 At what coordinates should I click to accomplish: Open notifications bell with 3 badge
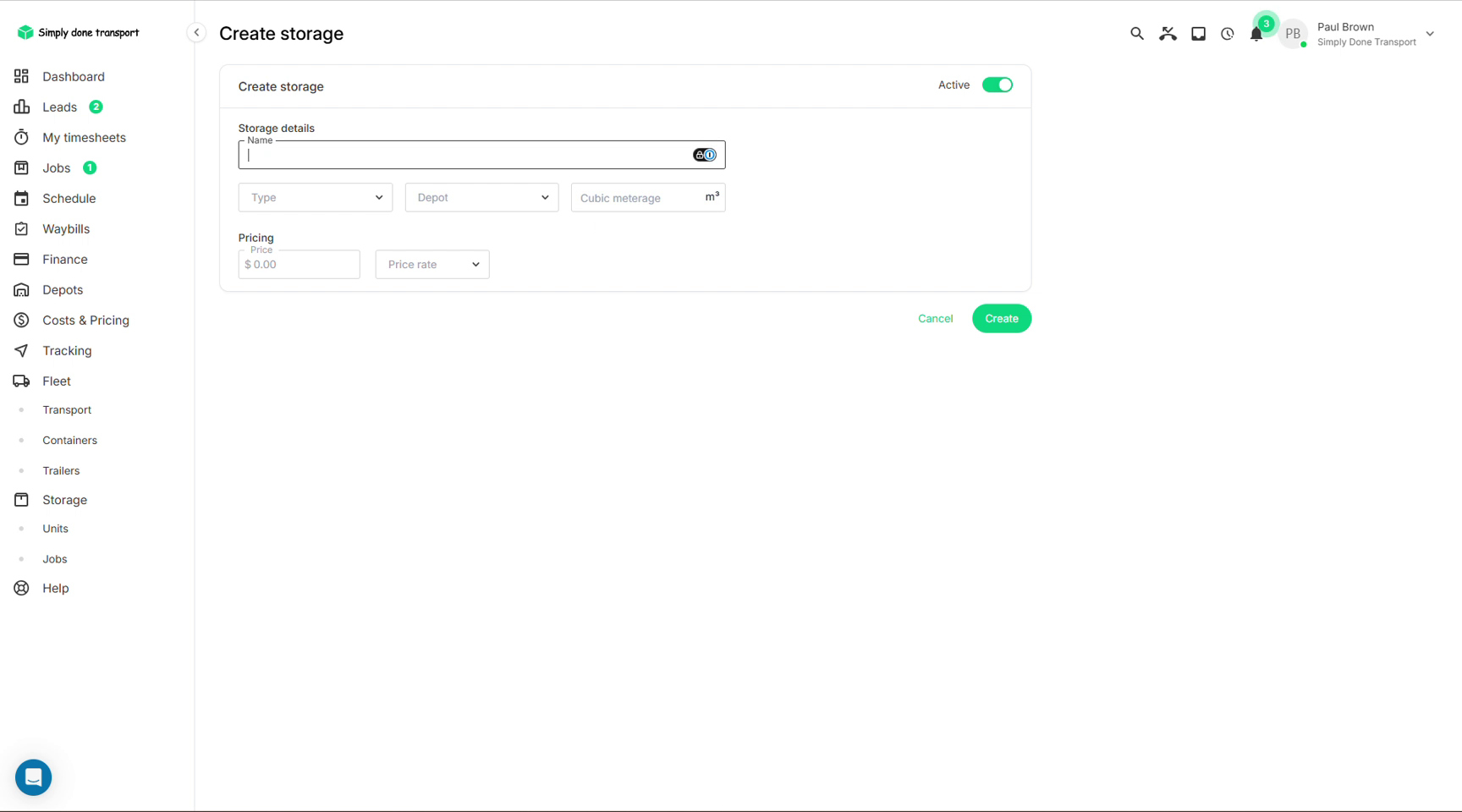coord(1256,34)
